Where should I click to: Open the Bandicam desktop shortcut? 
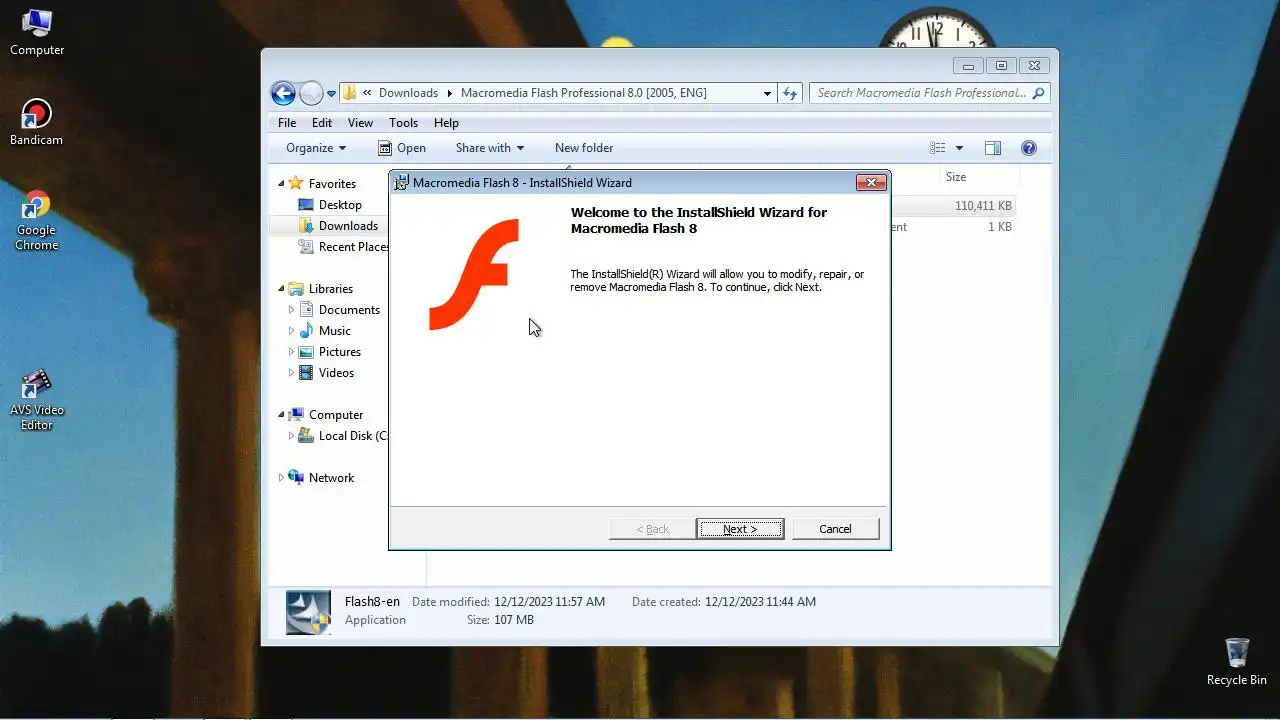pos(36,123)
